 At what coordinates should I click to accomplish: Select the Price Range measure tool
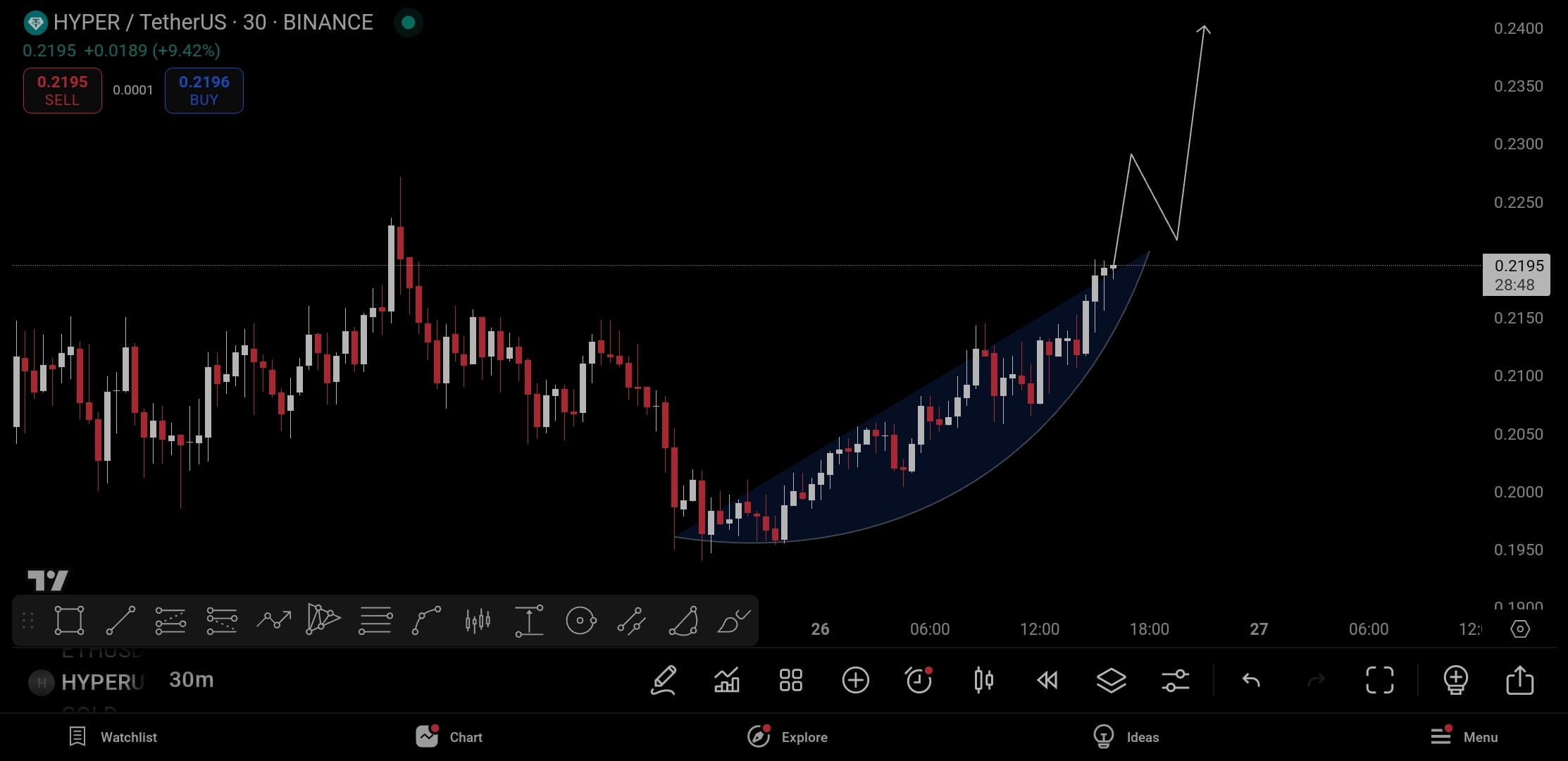click(529, 621)
